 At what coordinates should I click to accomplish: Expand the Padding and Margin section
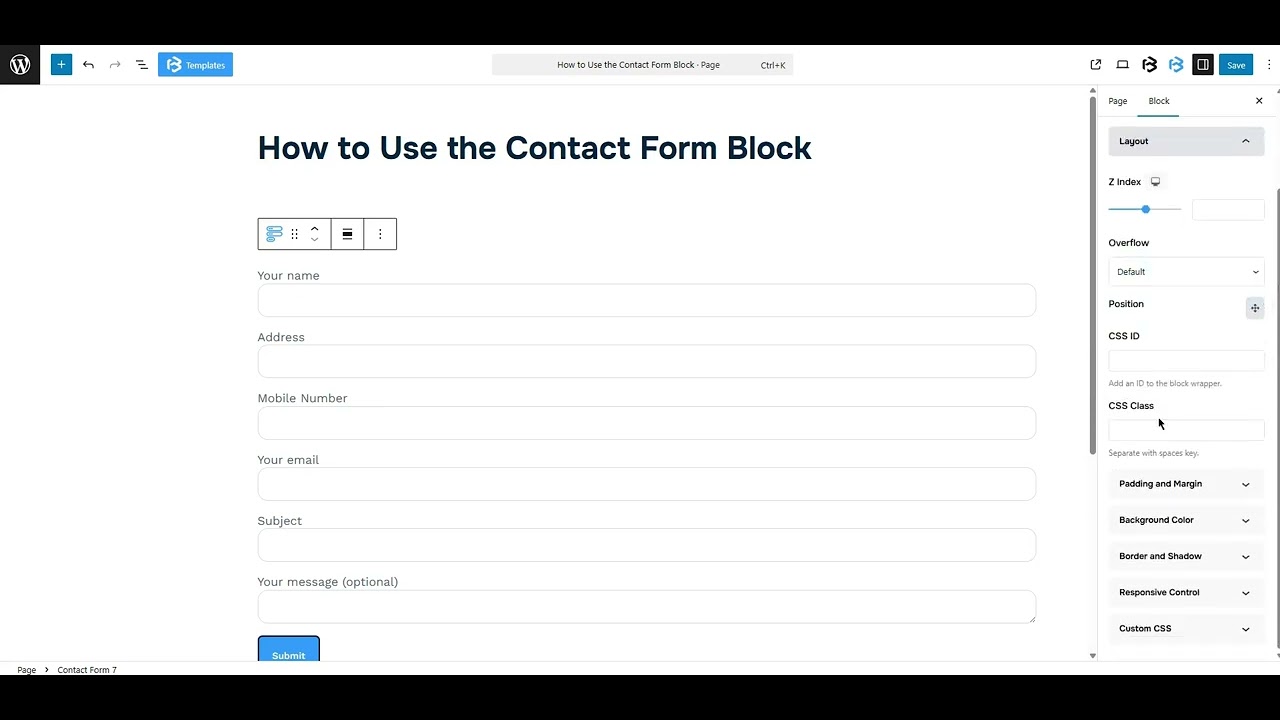pyautogui.click(x=1186, y=483)
